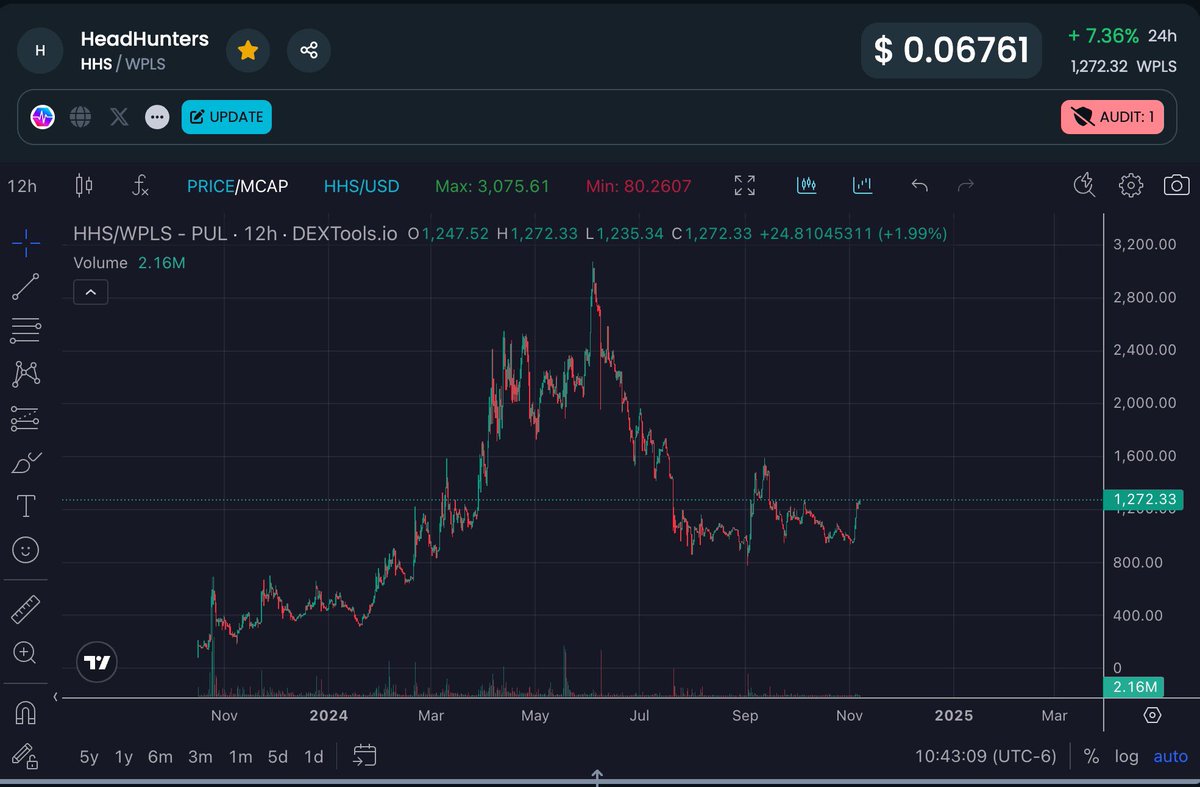Select the Fibonacci retracement tool

26,330
